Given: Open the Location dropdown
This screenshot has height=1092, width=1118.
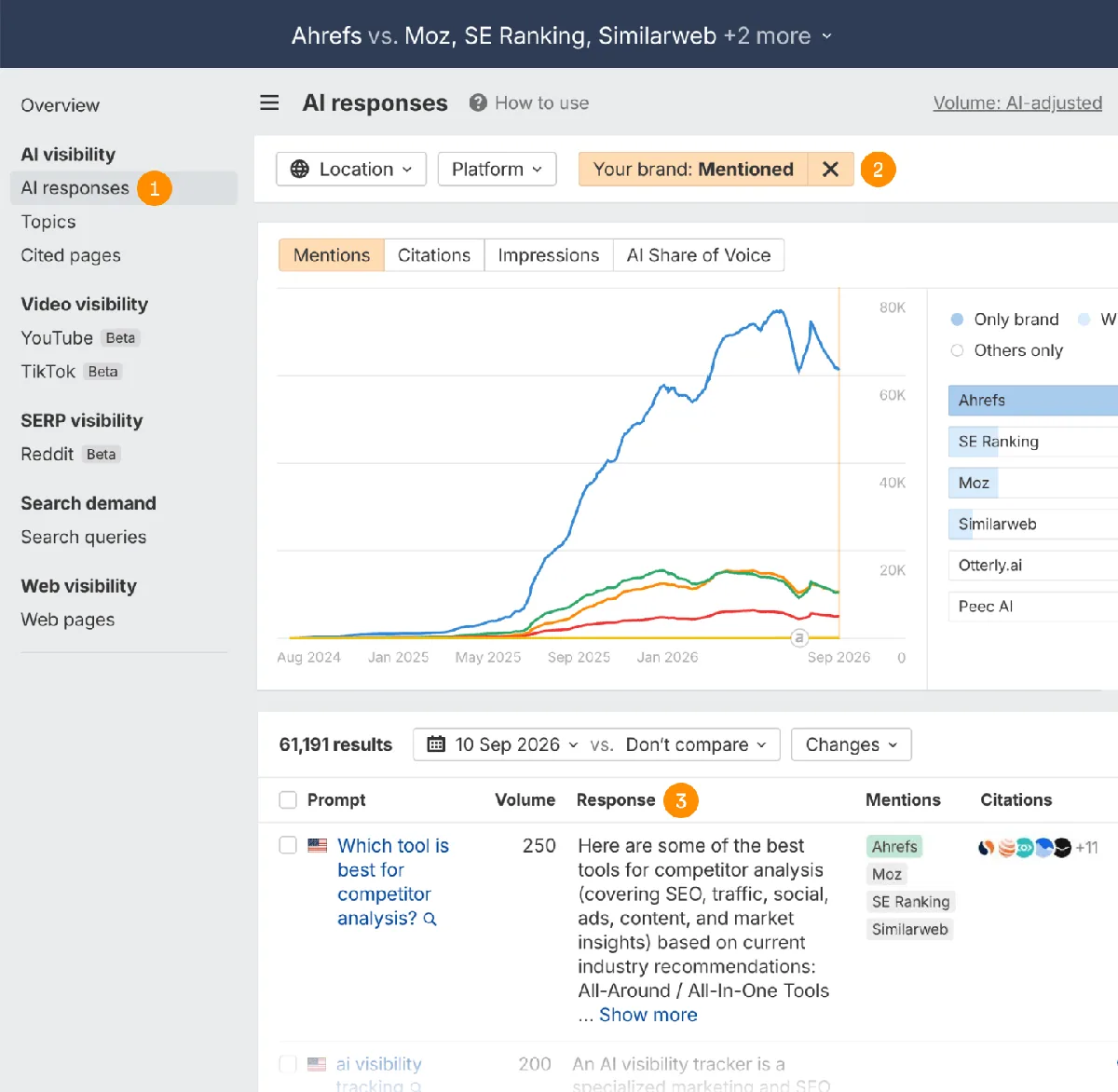Looking at the screenshot, I should click(x=351, y=169).
